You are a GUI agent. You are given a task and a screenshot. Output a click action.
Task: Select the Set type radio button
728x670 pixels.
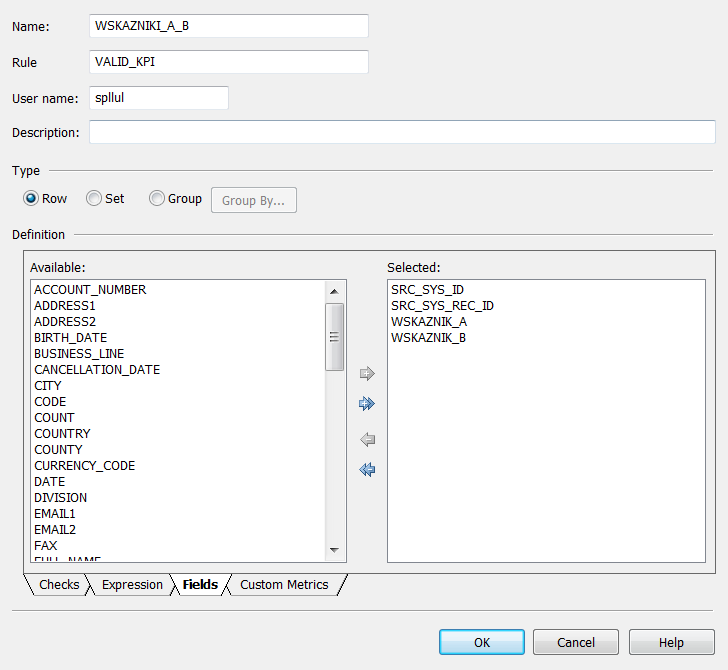pyautogui.click(x=94, y=199)
